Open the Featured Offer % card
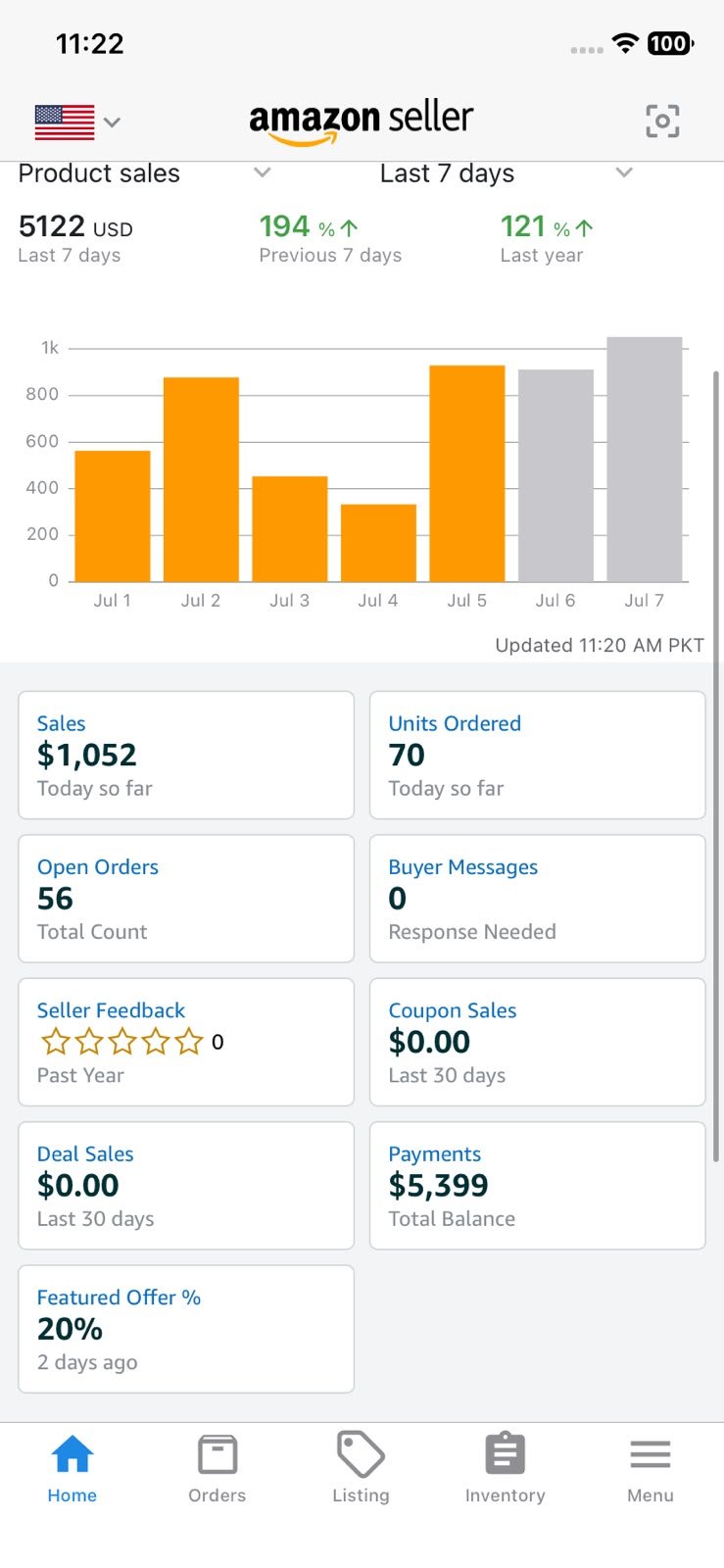724x1568 pixels. point(186,1329)
